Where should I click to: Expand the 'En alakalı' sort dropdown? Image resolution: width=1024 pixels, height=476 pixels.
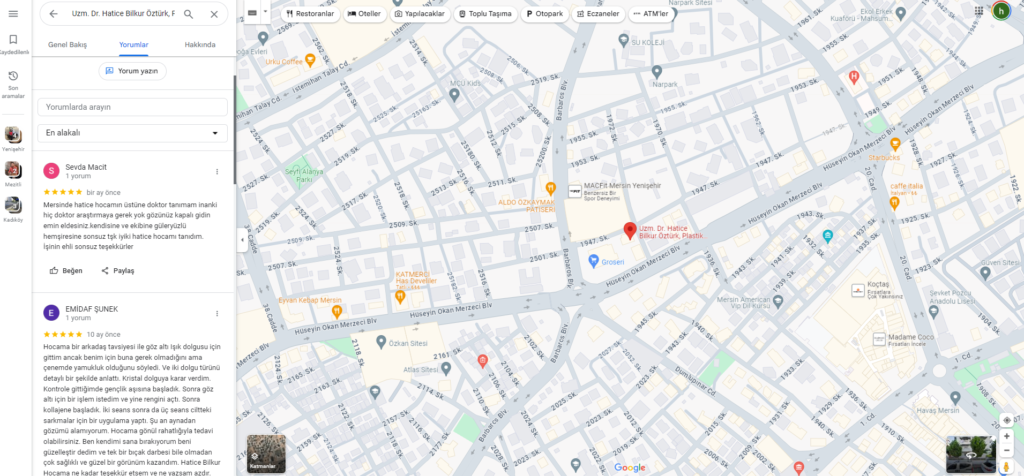pyautogui.click(x=133, y=133)
